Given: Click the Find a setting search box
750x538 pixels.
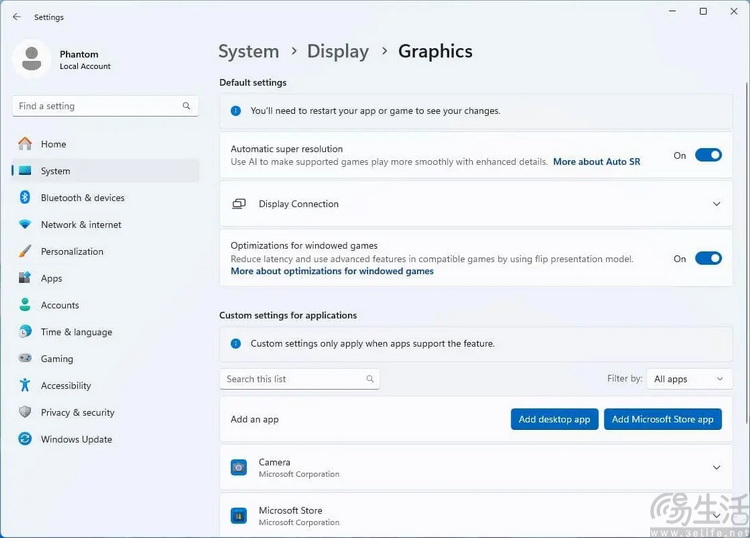Looking at the screenshot, I should point(105,106).
